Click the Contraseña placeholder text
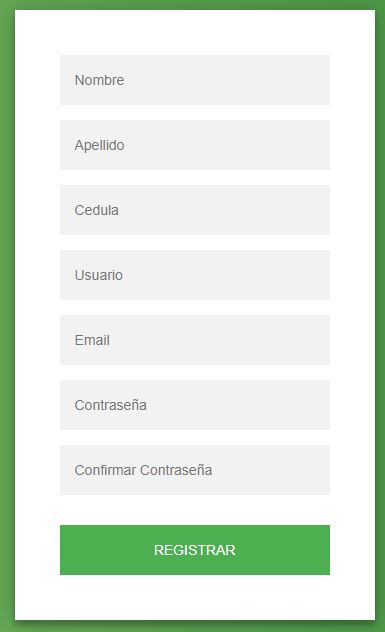This screenshot has width=385, height=632. click(110, 405)
